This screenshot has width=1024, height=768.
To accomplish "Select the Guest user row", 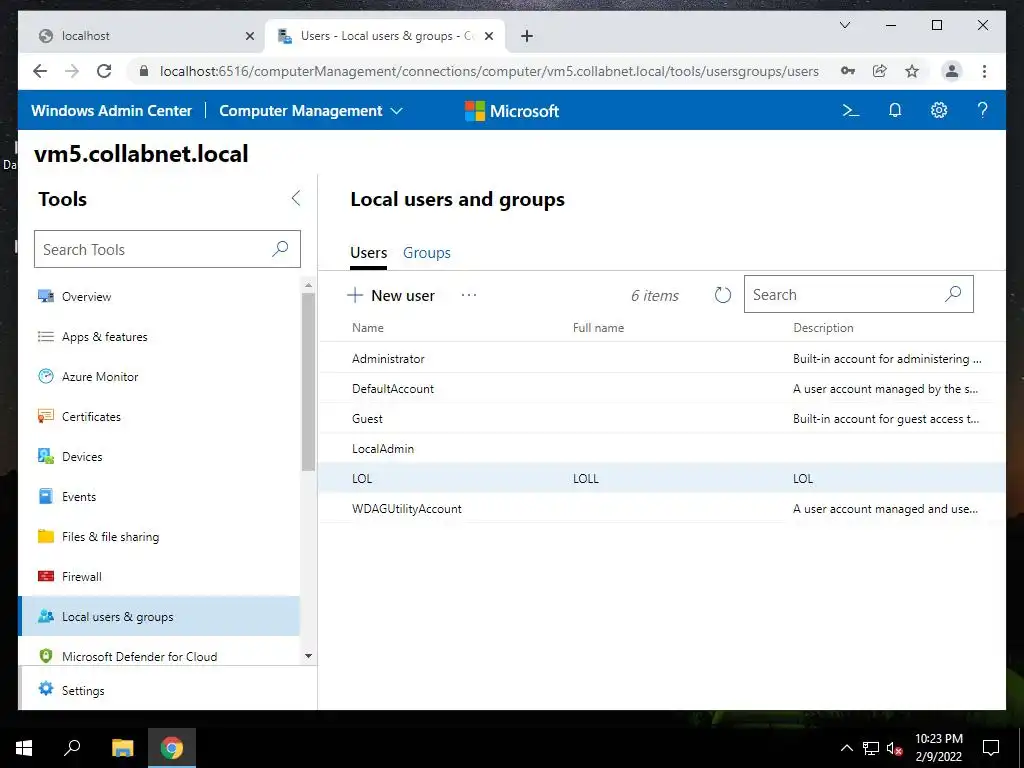I will tap(662, 419).
